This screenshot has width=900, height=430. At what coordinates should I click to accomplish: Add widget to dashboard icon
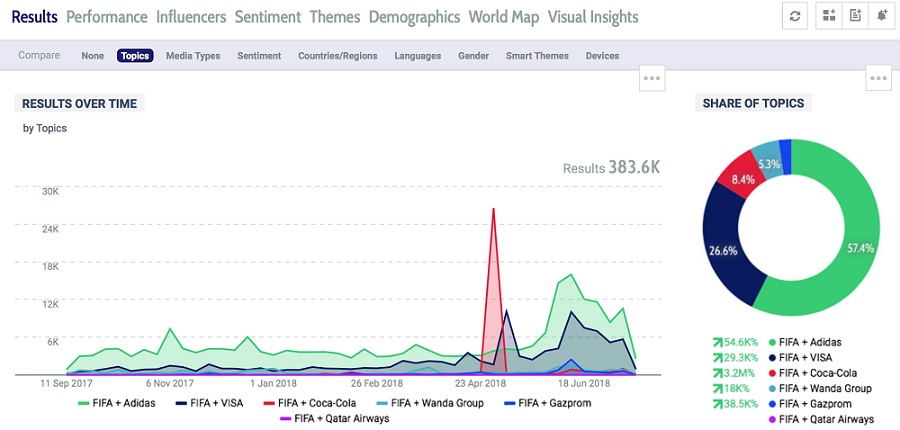click(829, 16)
